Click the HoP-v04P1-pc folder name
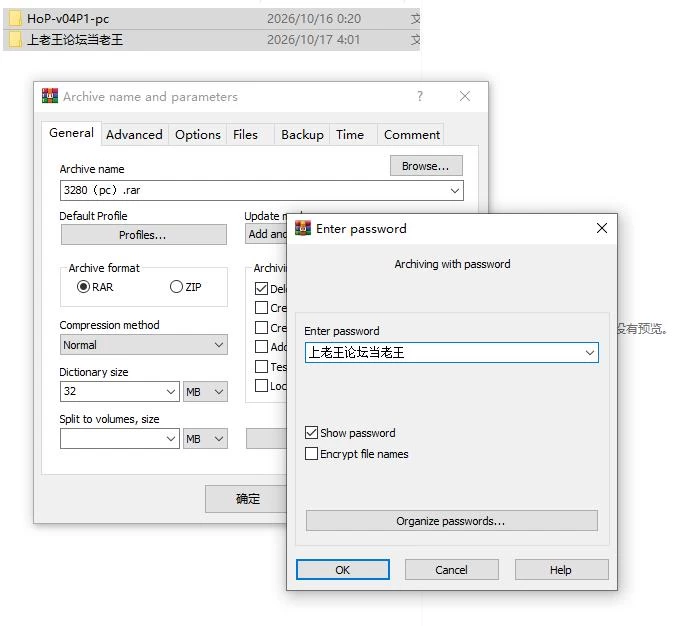 point(68,19)
